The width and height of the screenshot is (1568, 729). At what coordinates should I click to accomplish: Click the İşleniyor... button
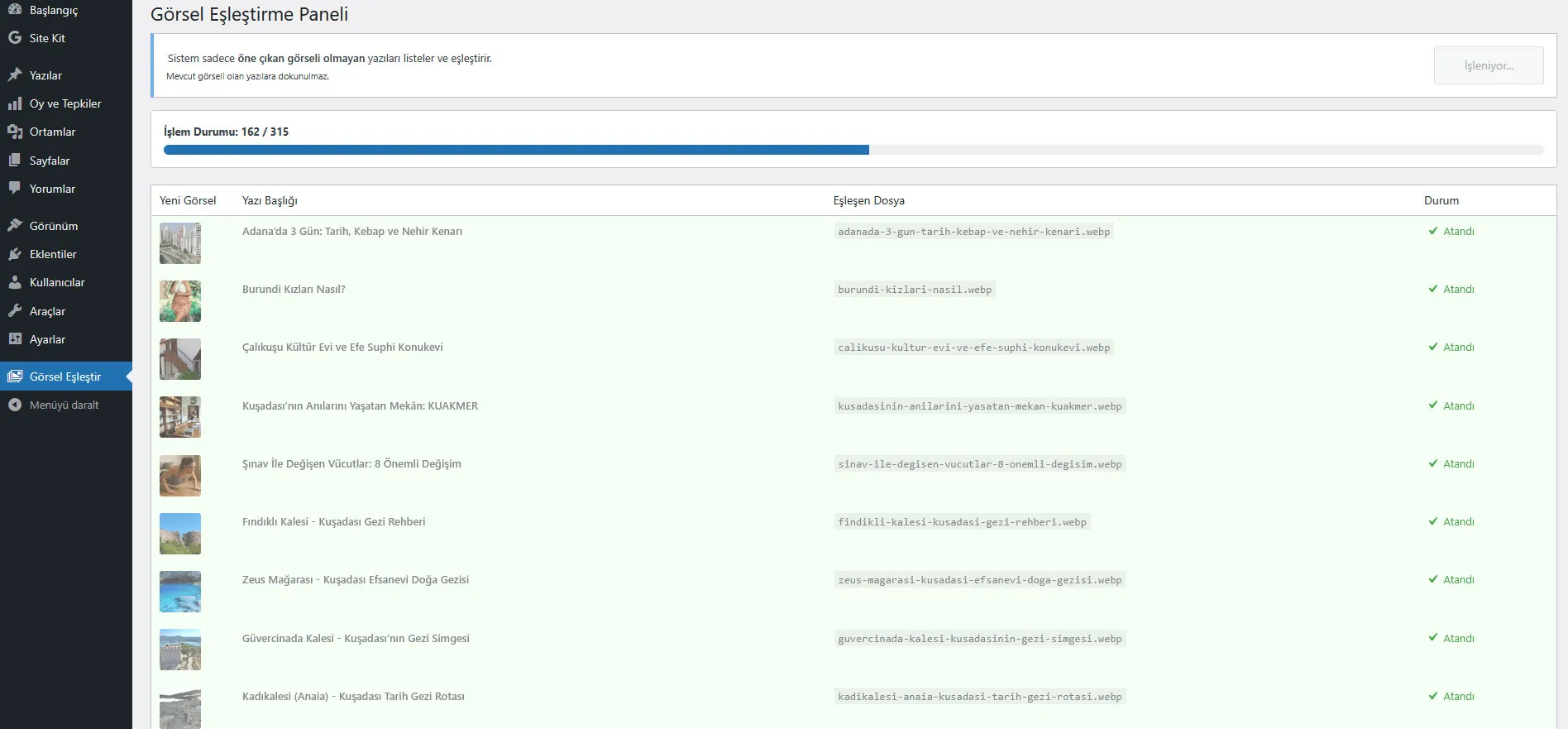(x=1488, y=65)
